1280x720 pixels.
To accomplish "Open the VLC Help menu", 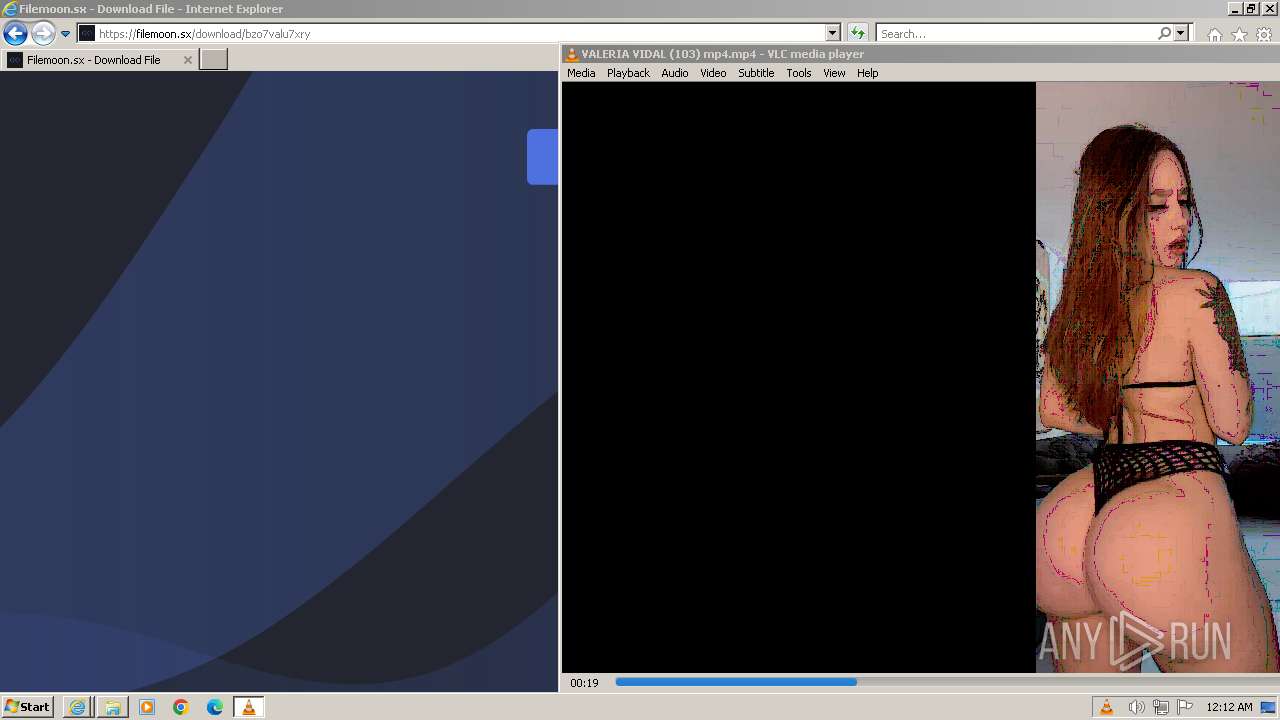I will point(867,73).
